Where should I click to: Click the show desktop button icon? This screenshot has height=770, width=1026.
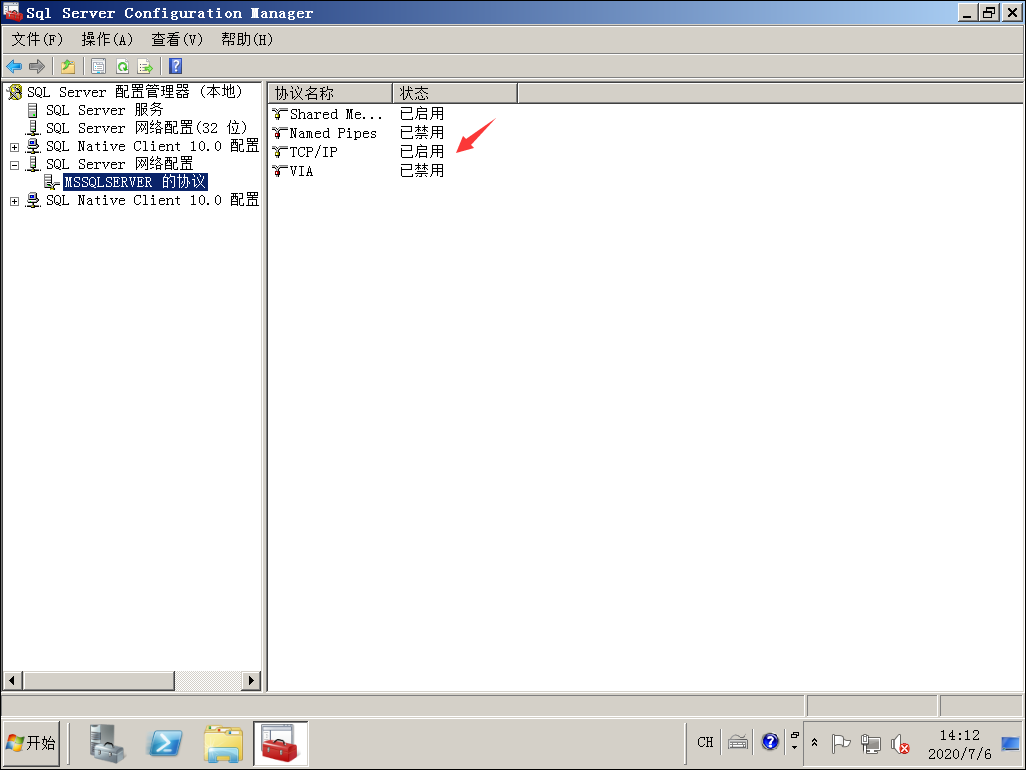pos(1011,744)
